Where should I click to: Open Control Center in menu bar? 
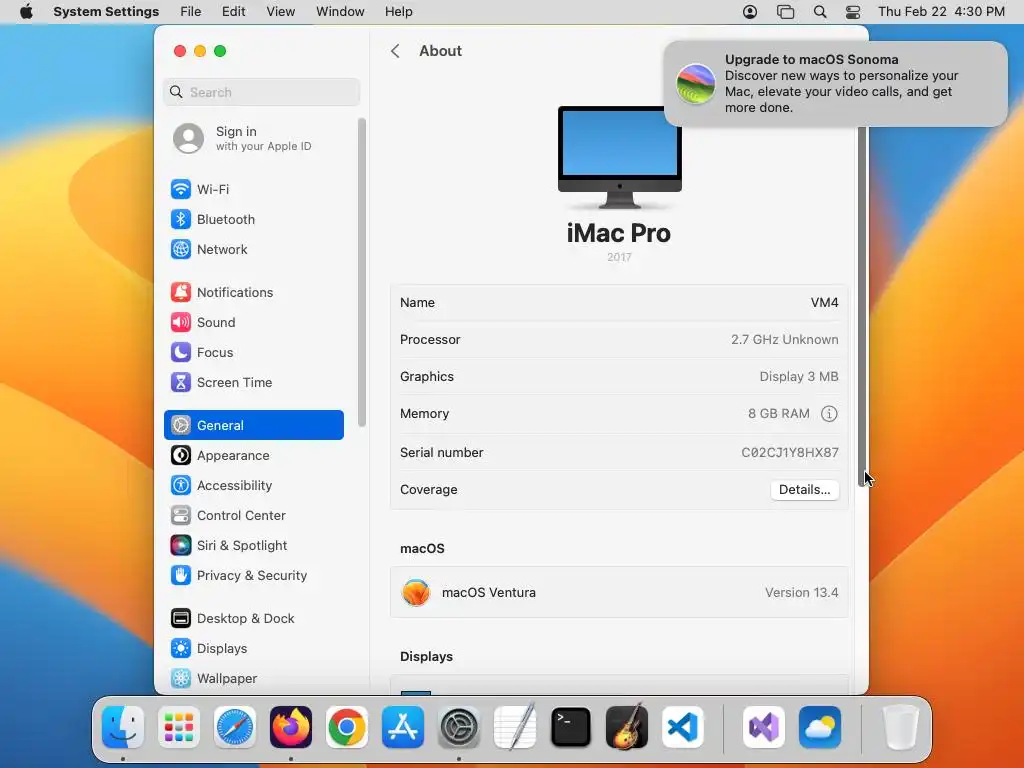coord(853,12)
